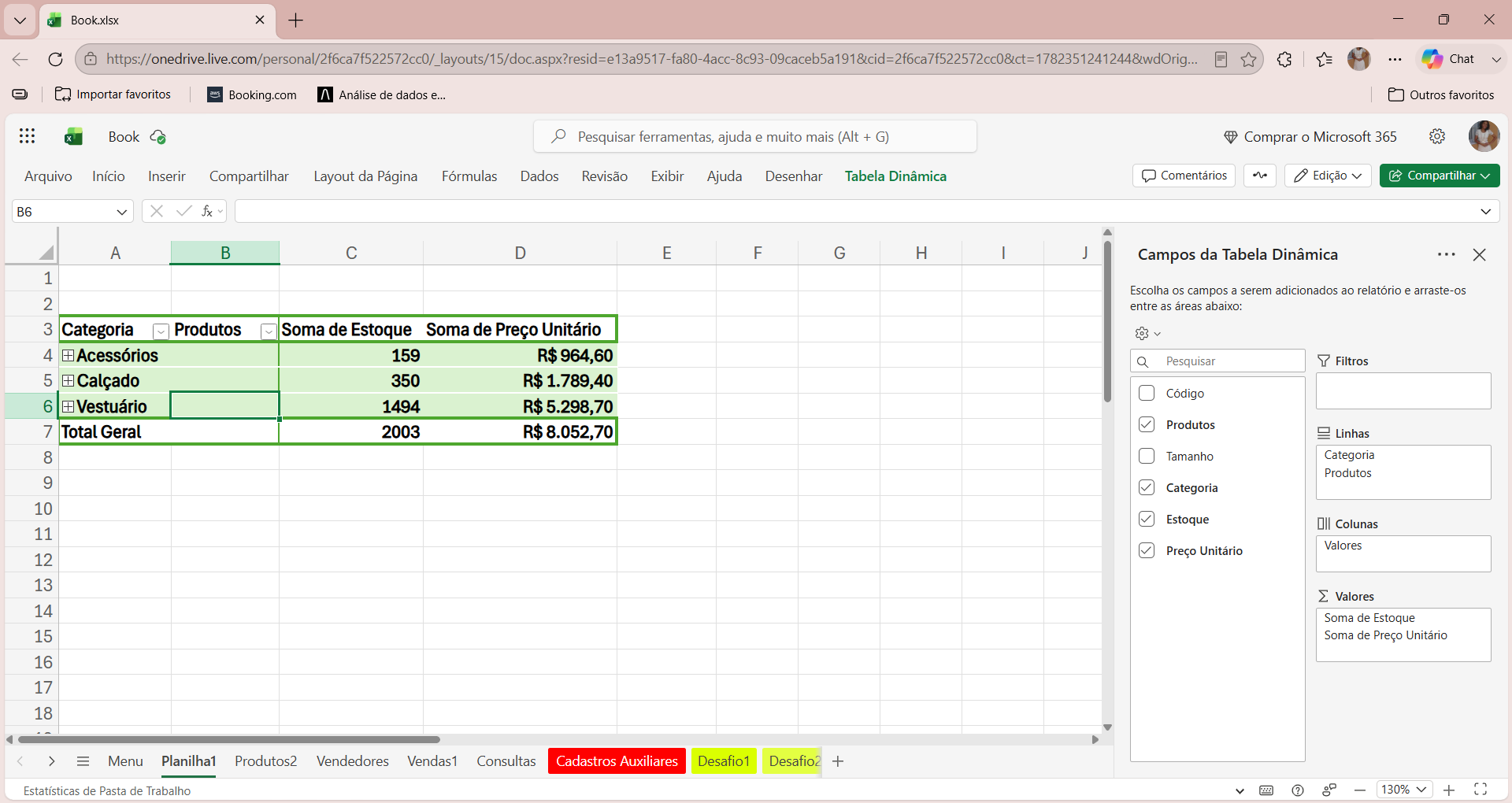Open Outros favoritos folder

[1441, 94]
